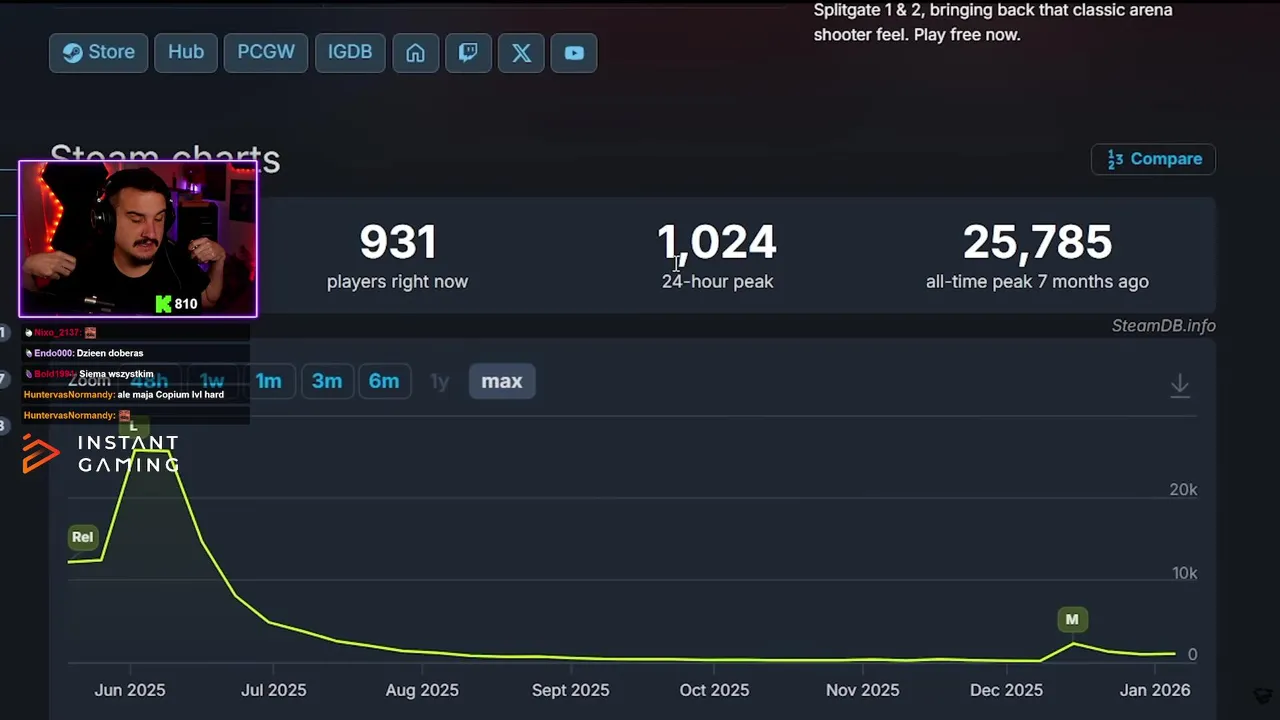Click the '10k' y-axis label
This screenshot has width=1280, height=720.
[x=1184, y=573]
